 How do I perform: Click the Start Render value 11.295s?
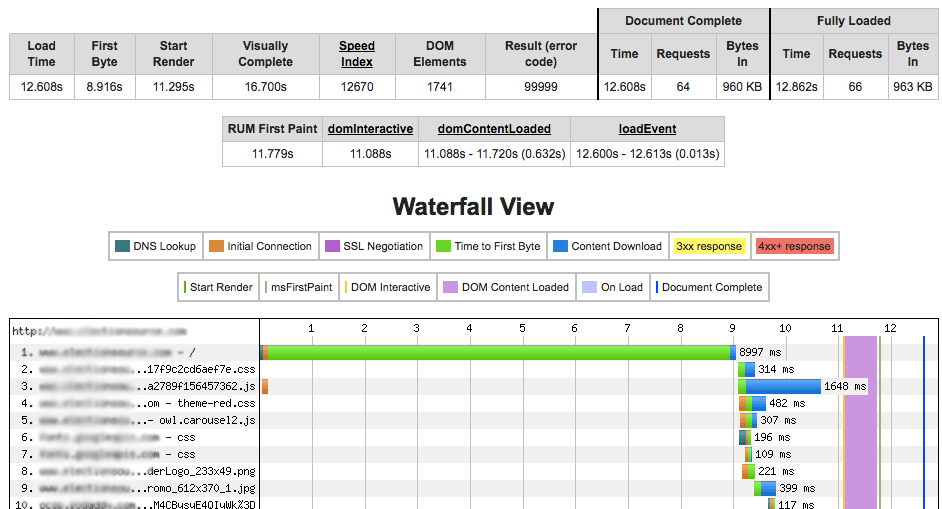coord(174,87)
